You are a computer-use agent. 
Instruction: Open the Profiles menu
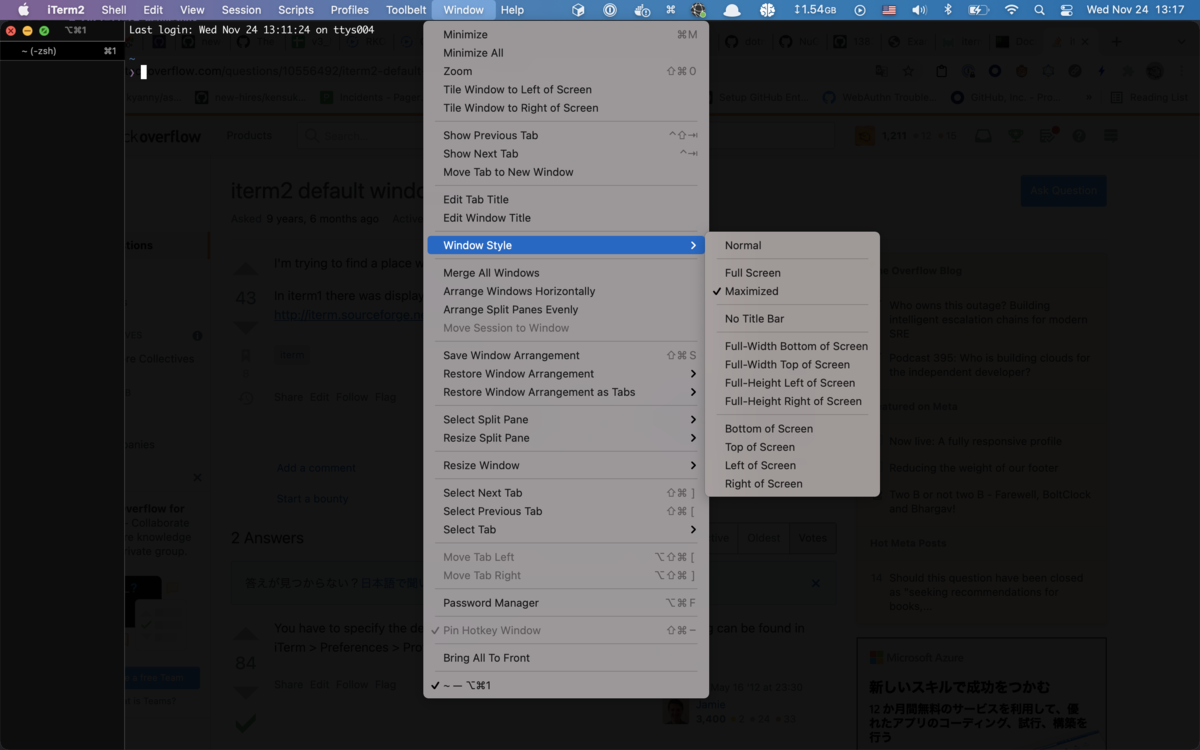click(349, 10)
